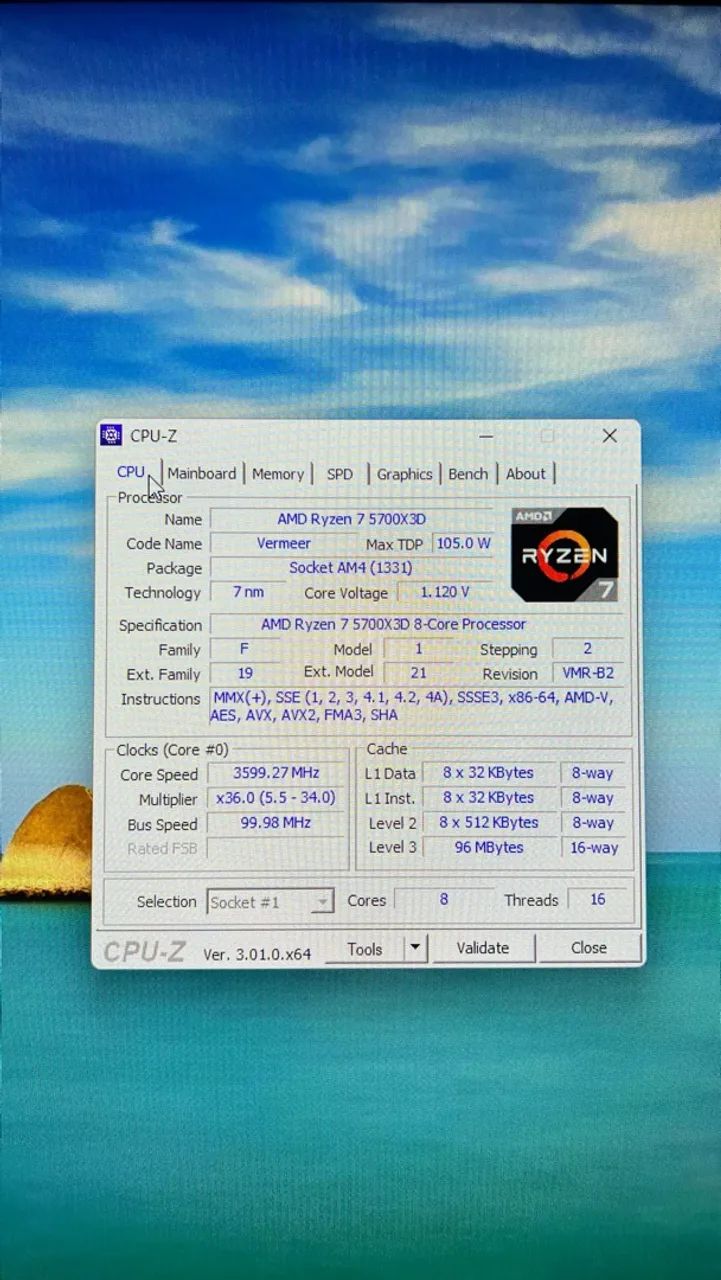Open the About tab
The image size is (721, 1280).
click(526, 474)
